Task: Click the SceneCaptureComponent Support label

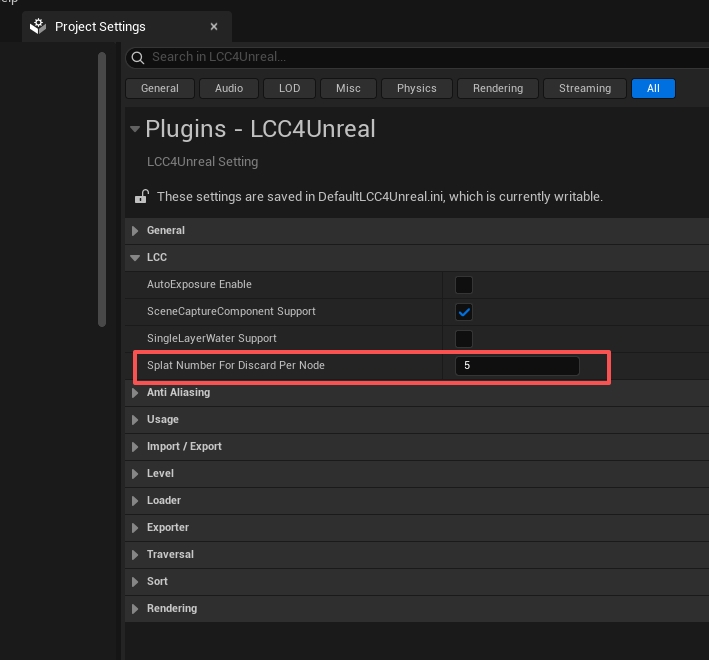Action: 231,311
